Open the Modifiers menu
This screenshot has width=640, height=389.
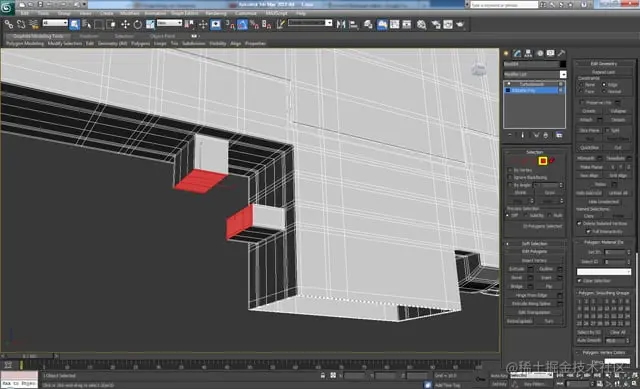[129, 13]
